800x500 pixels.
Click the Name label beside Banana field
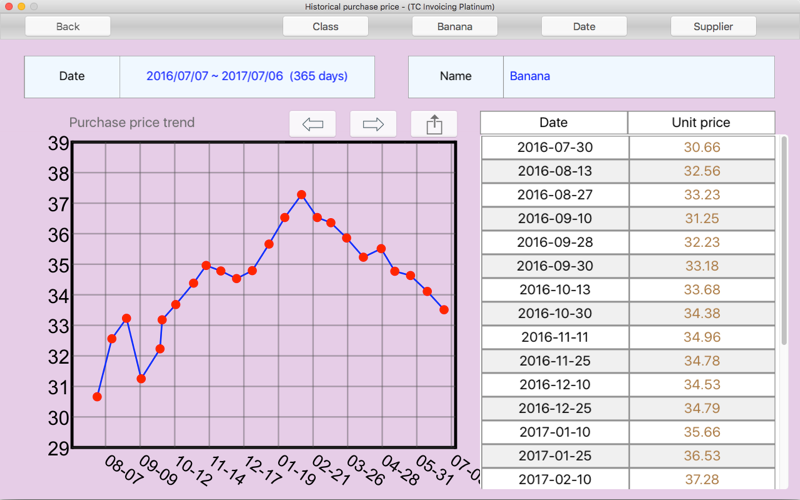(x=456, y=77)
